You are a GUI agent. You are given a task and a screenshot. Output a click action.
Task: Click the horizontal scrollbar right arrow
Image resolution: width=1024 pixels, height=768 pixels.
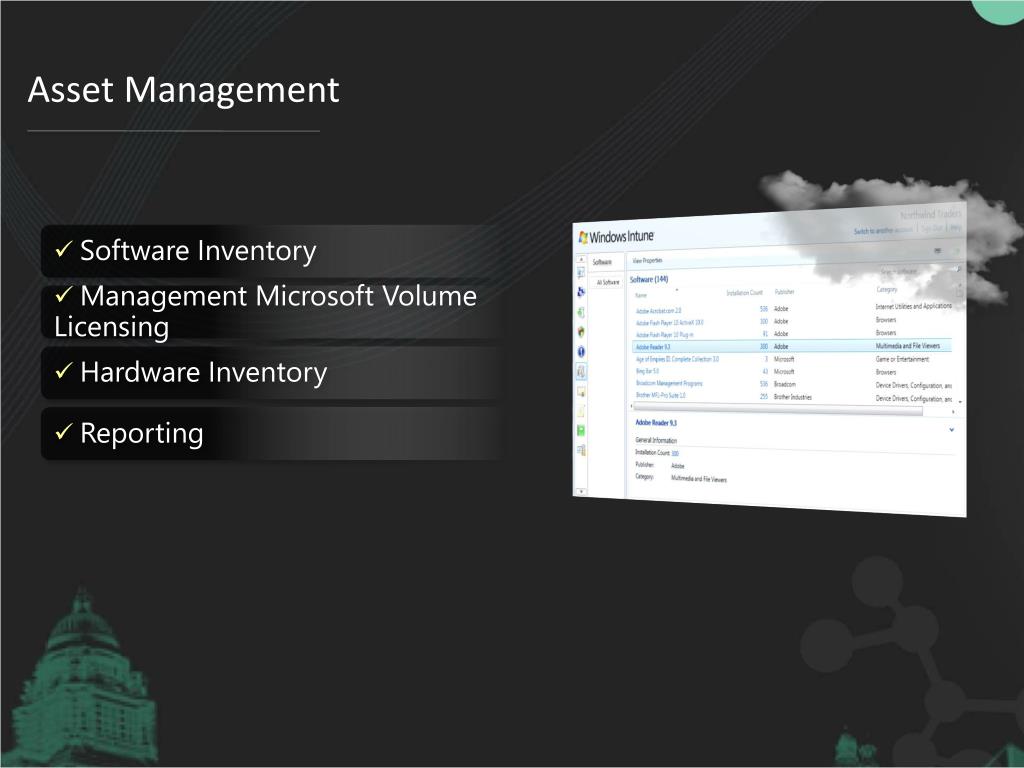coord(953,412)
